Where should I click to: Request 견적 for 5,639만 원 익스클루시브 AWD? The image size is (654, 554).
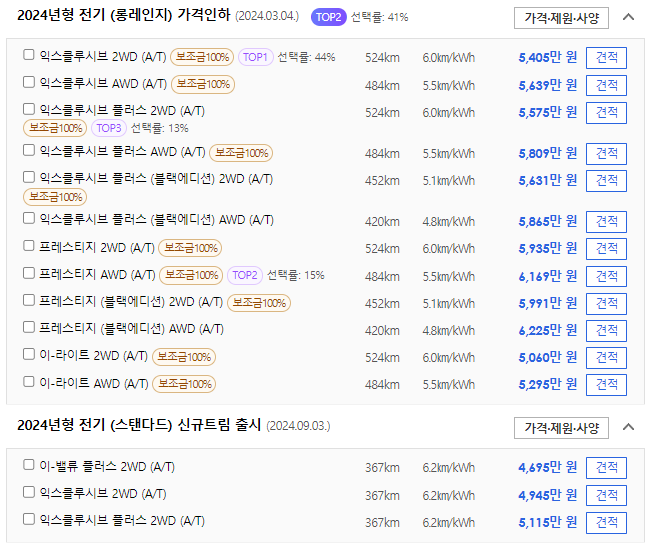606,86
